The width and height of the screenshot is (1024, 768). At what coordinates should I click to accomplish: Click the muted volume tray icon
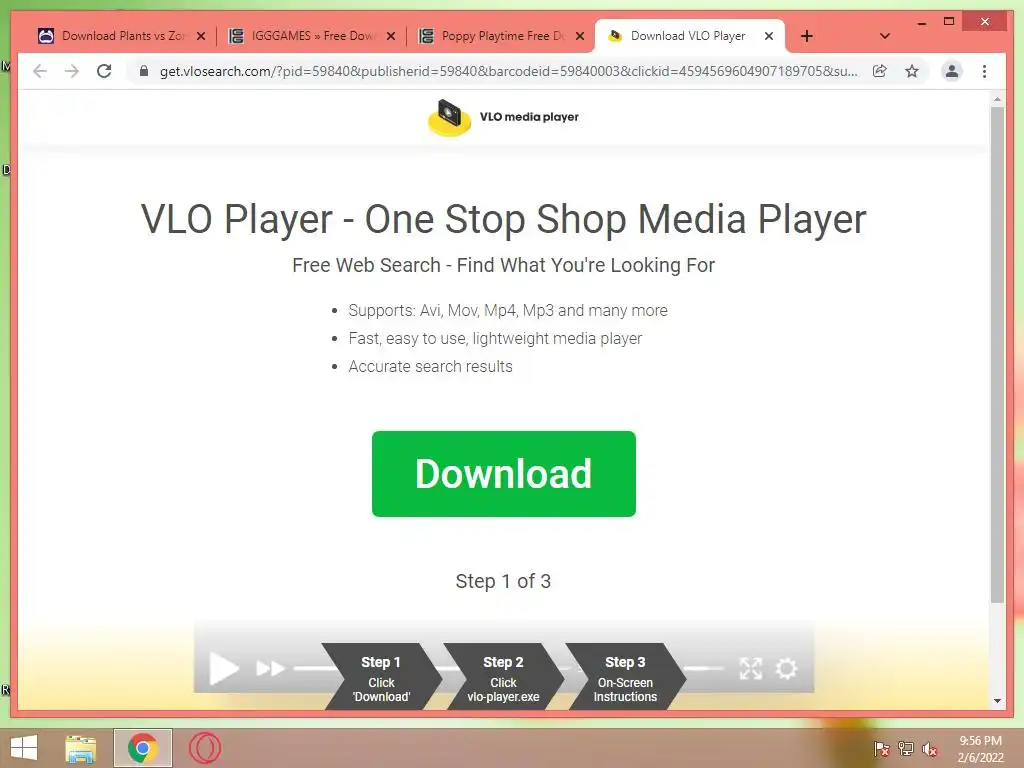[930, 749]
